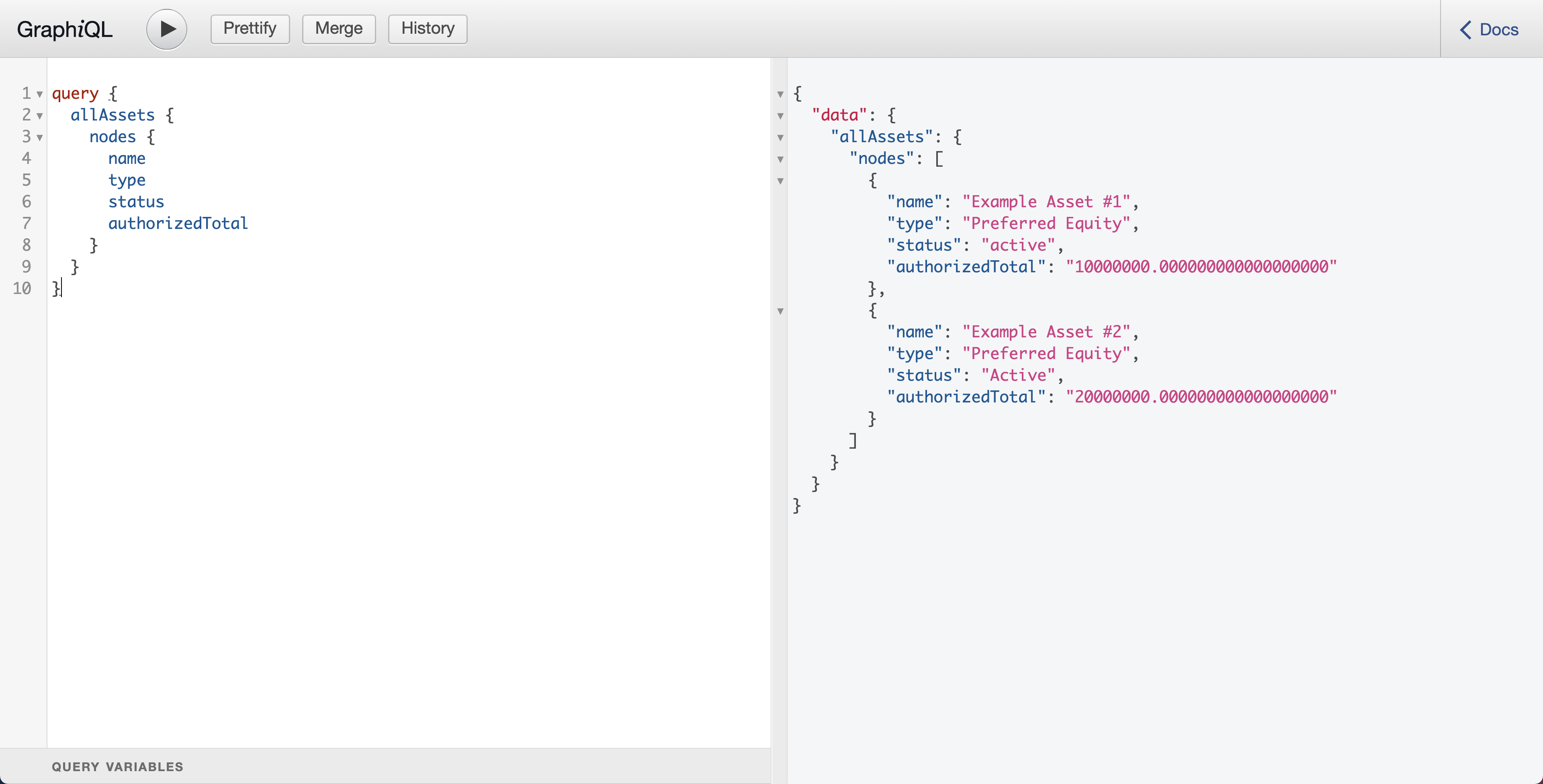This screenshot has height=784, width=1543.
Task: Collapse the "allAssets" object in results
Action: click(780, 137)
